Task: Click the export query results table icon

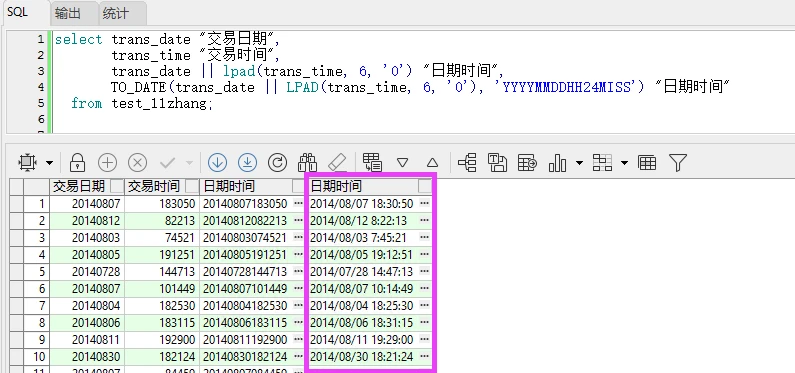Action: [527, 163]
